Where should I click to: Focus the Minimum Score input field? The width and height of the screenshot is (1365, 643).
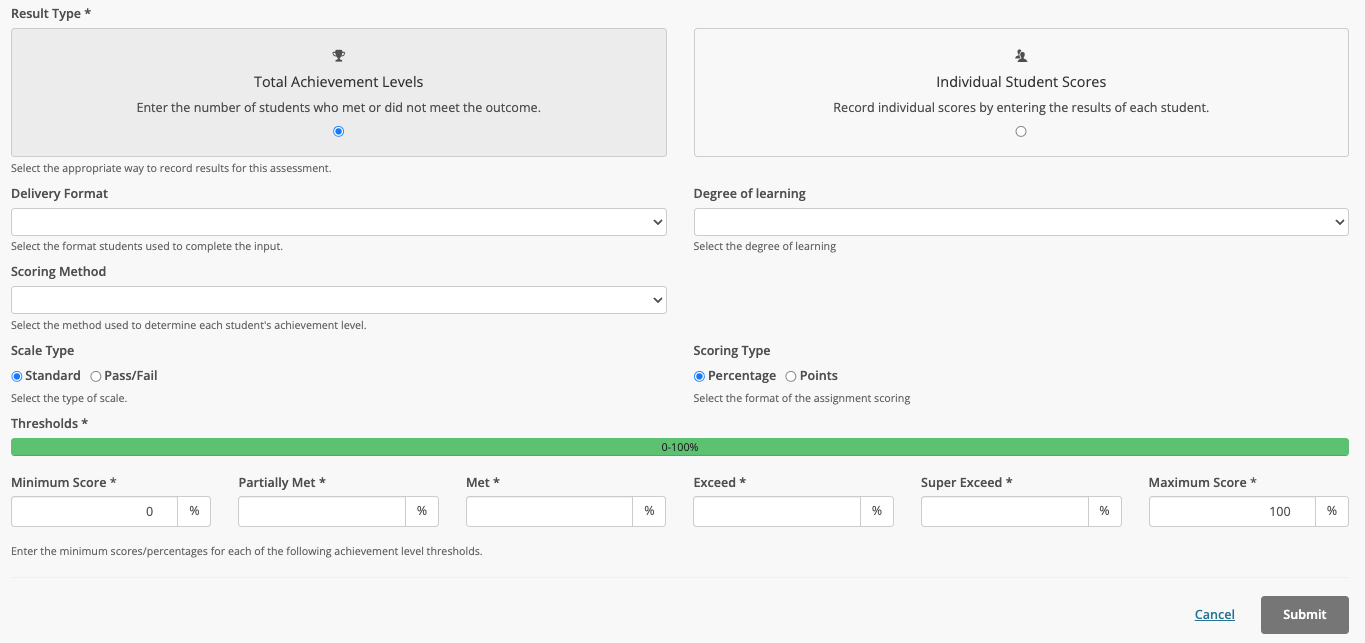[95, 511]
